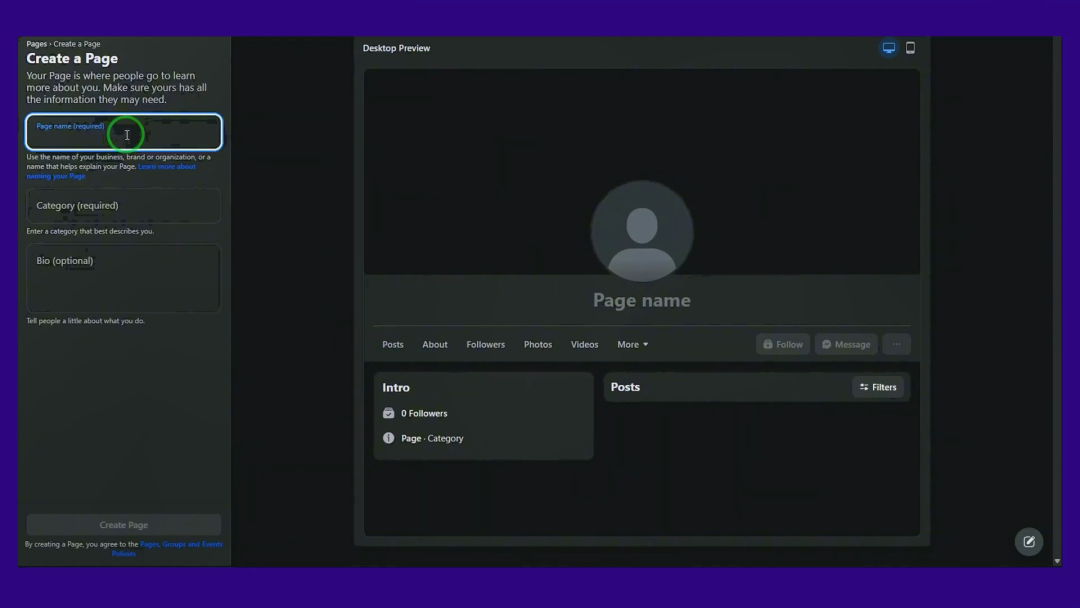
Task: Open the Posts tab in preview
Action: tap(393, 344)
